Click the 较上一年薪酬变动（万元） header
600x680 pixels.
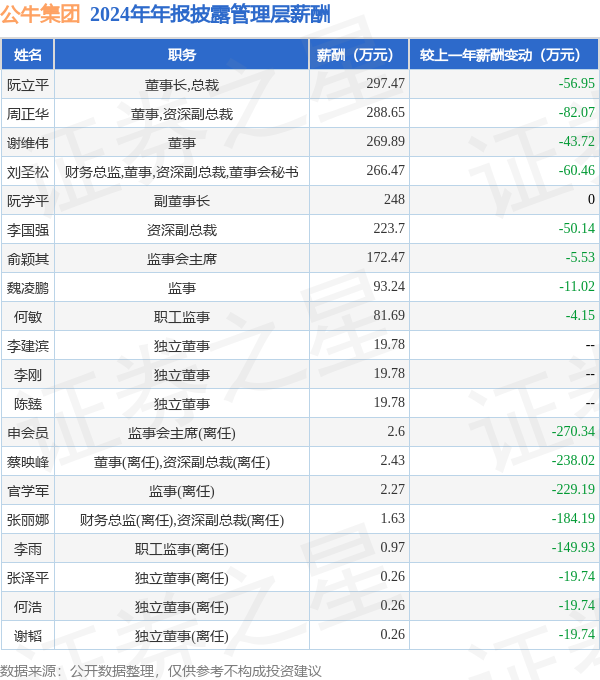coord(504,55)
